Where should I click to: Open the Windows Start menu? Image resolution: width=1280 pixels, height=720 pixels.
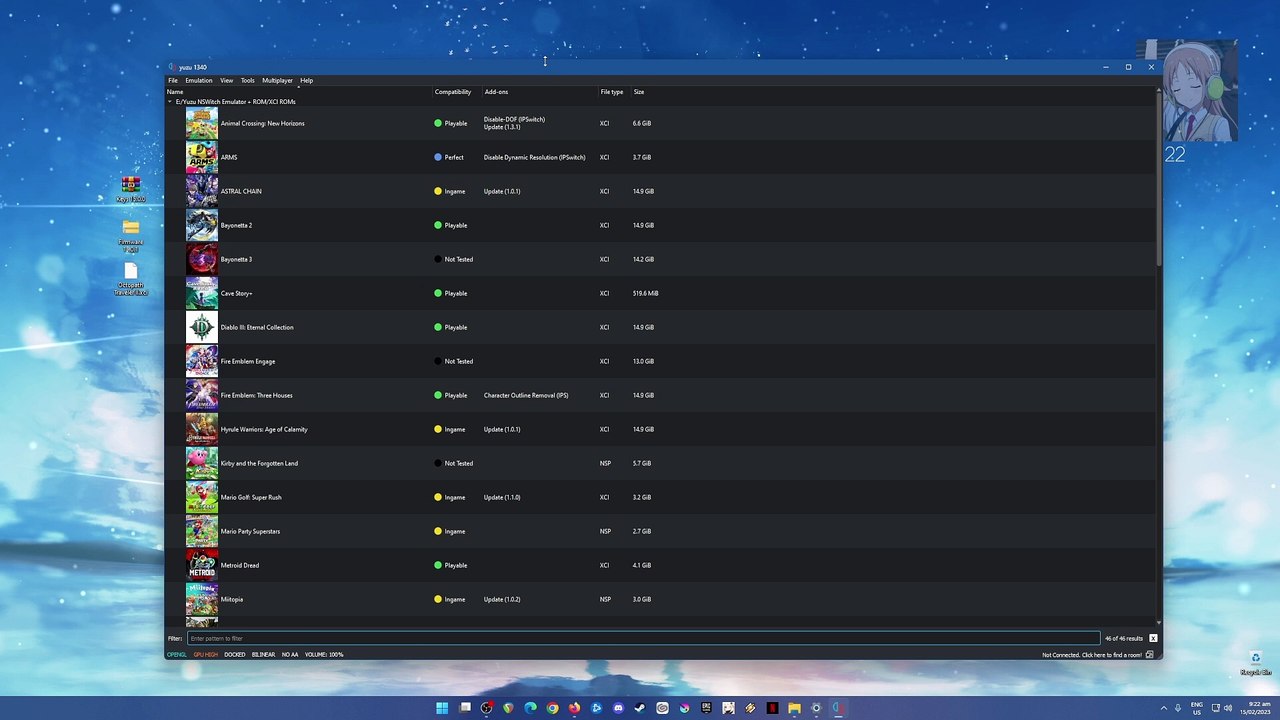point(442,708)
